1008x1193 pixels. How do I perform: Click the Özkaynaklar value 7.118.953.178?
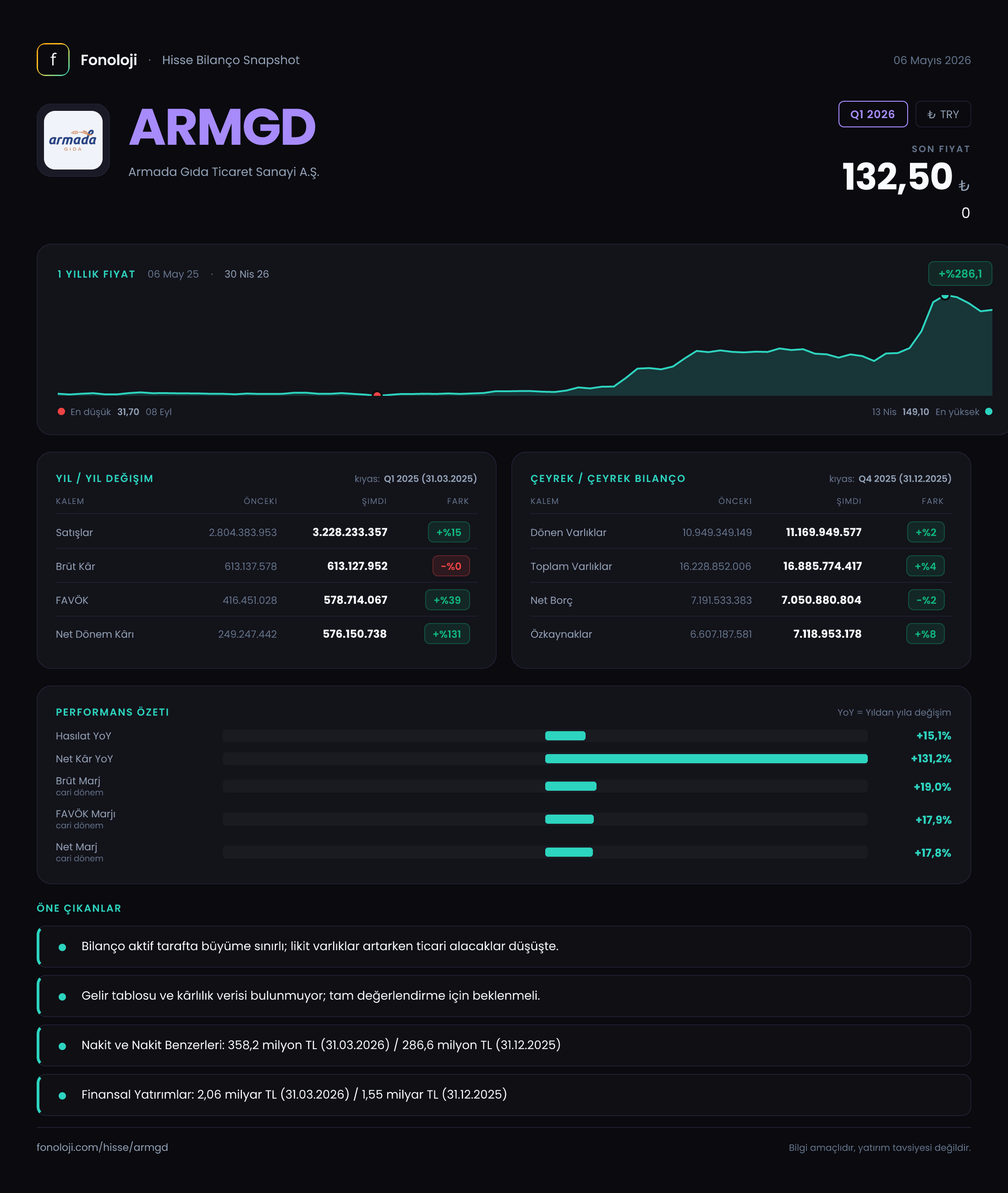[827, 634]
